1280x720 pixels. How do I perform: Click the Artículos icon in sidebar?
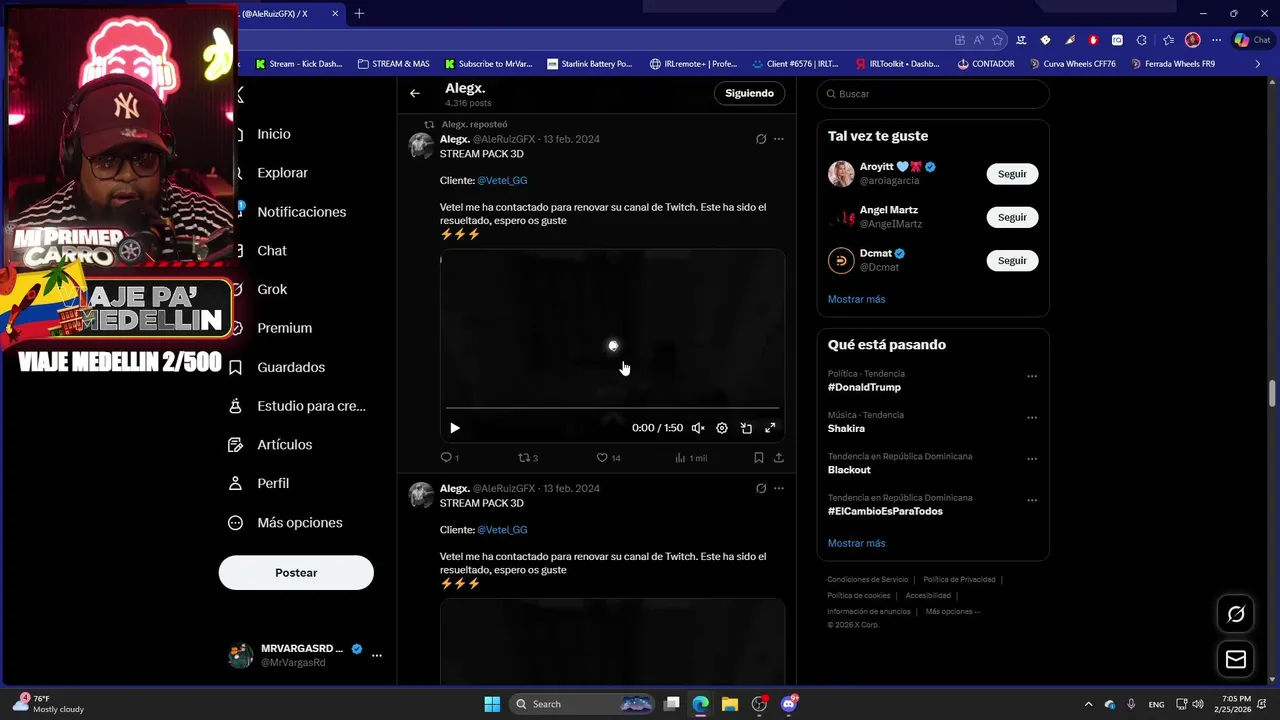[x=236, y=445]
